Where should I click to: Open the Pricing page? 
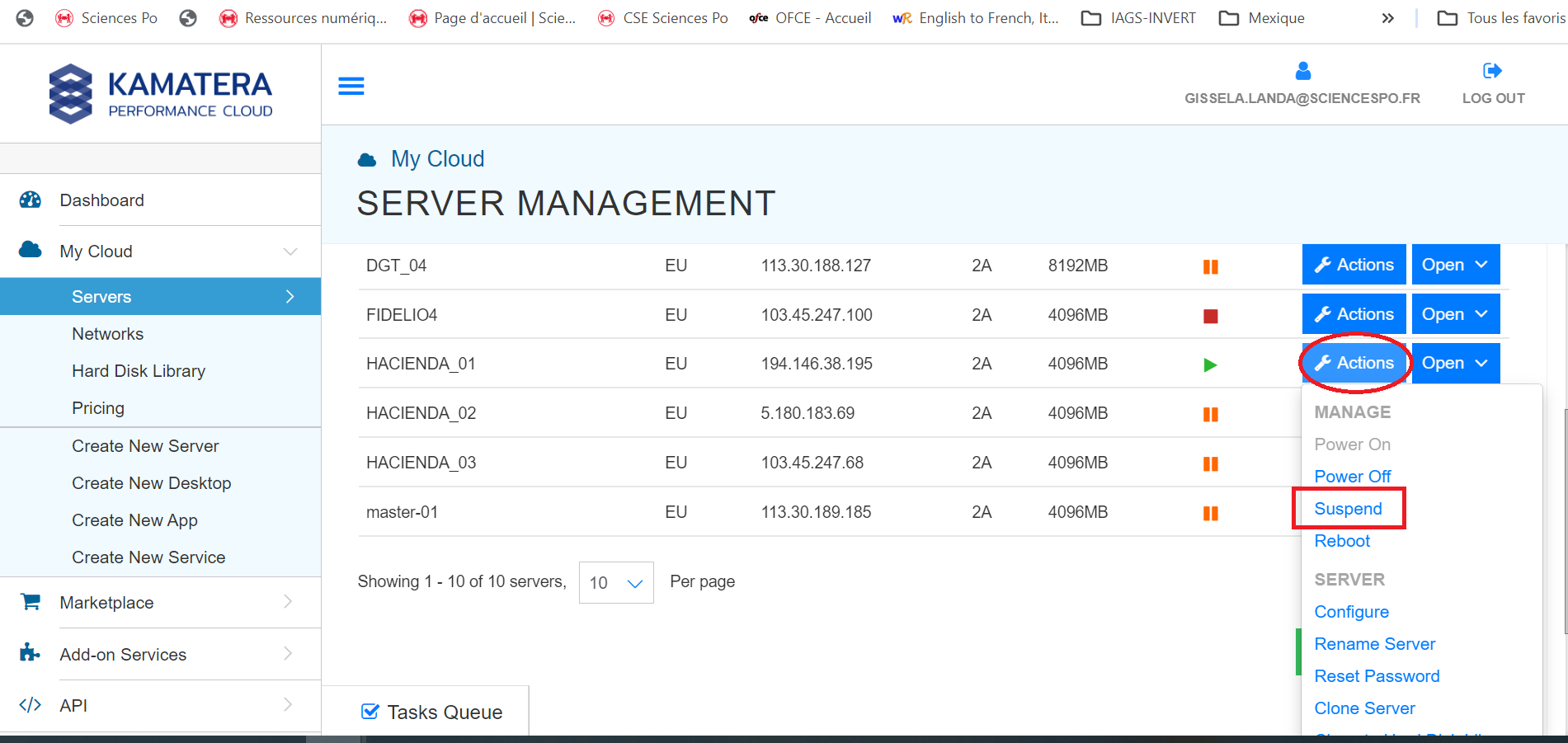98,408
